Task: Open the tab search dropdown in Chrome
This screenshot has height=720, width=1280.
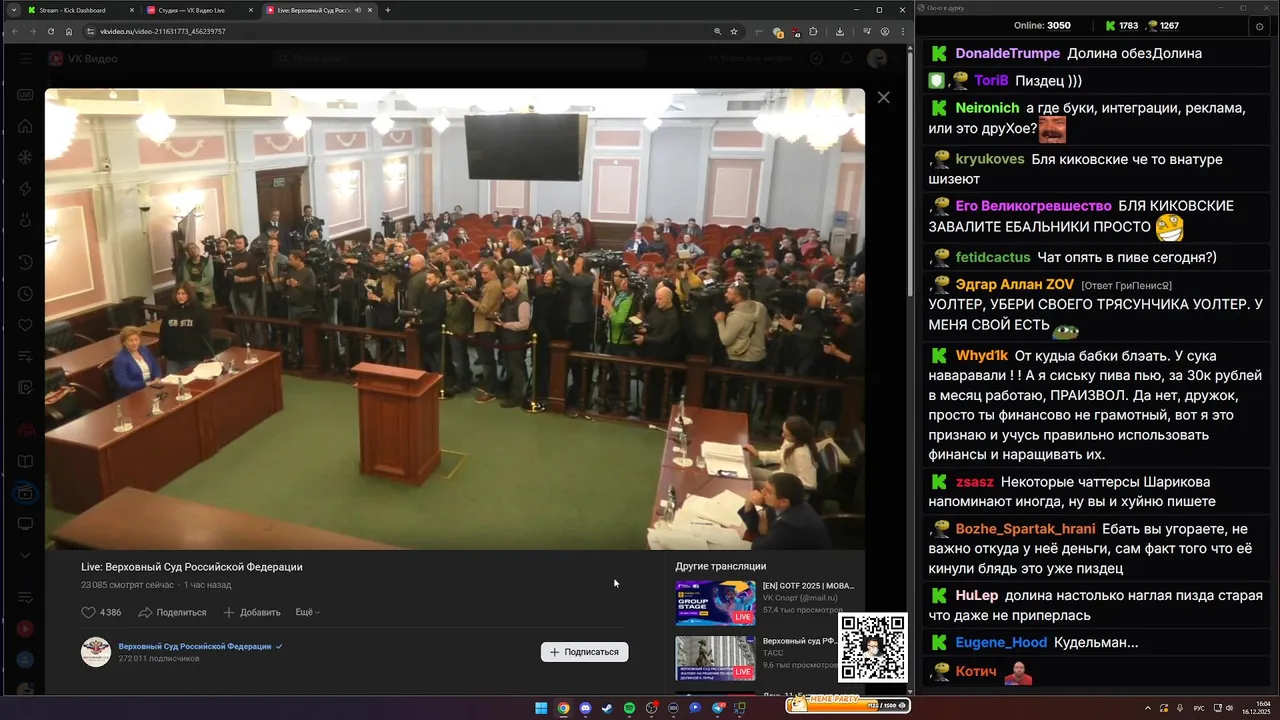Action: 13,10
